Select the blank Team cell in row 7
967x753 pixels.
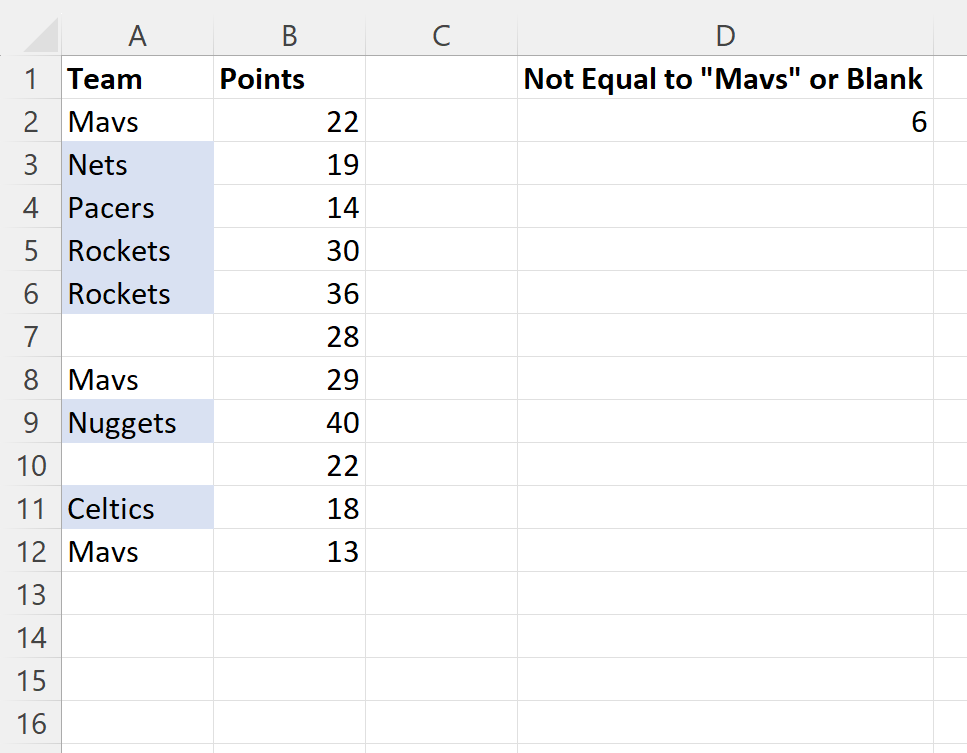(138, 336)
